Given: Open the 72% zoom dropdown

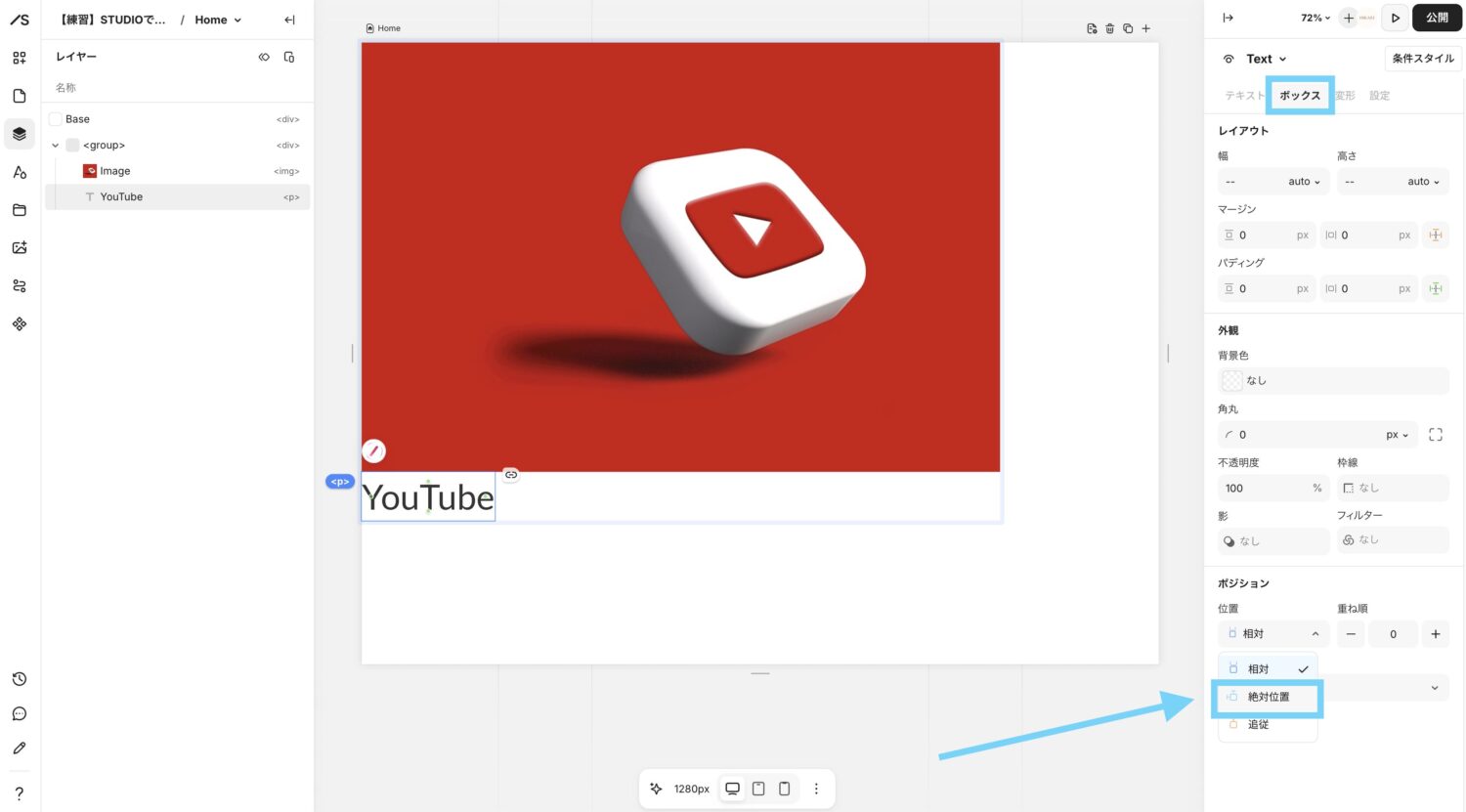Looking at the screenshot, I should tap(1315, 18).
